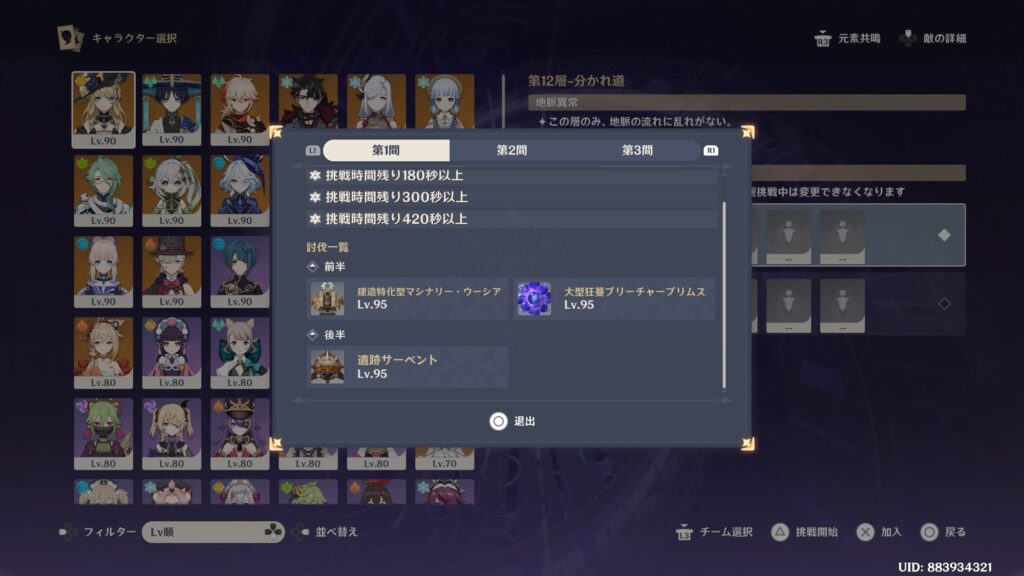Click the 戻る back button

[943, 532]
